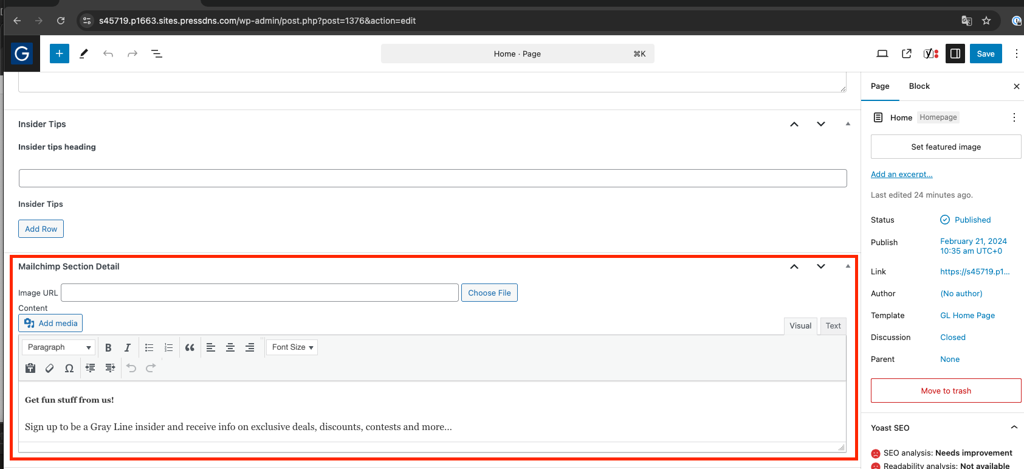Click the Italic formatting icon

[x=128, y=348]
